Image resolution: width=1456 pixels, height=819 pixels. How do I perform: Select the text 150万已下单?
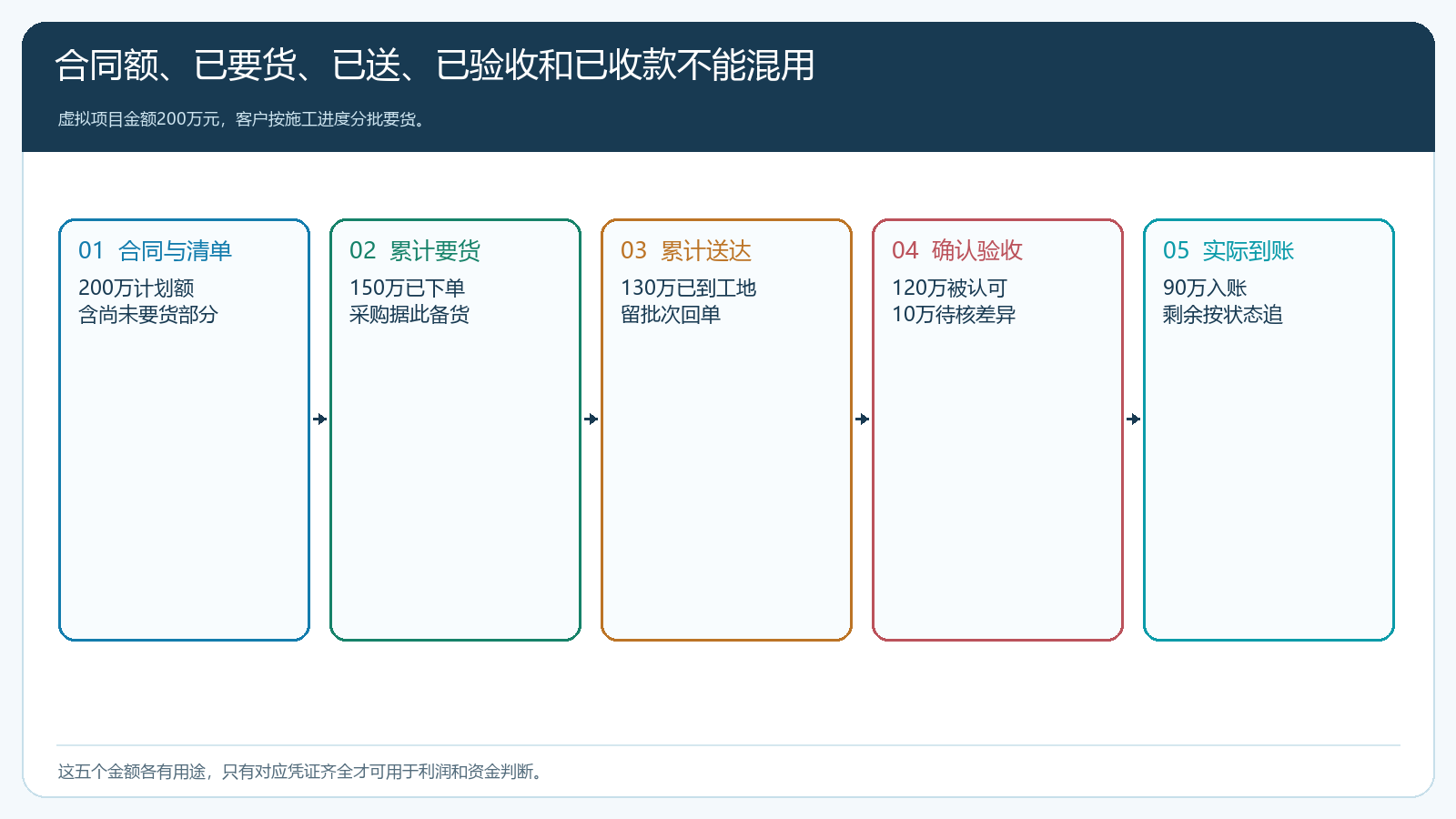408,288
